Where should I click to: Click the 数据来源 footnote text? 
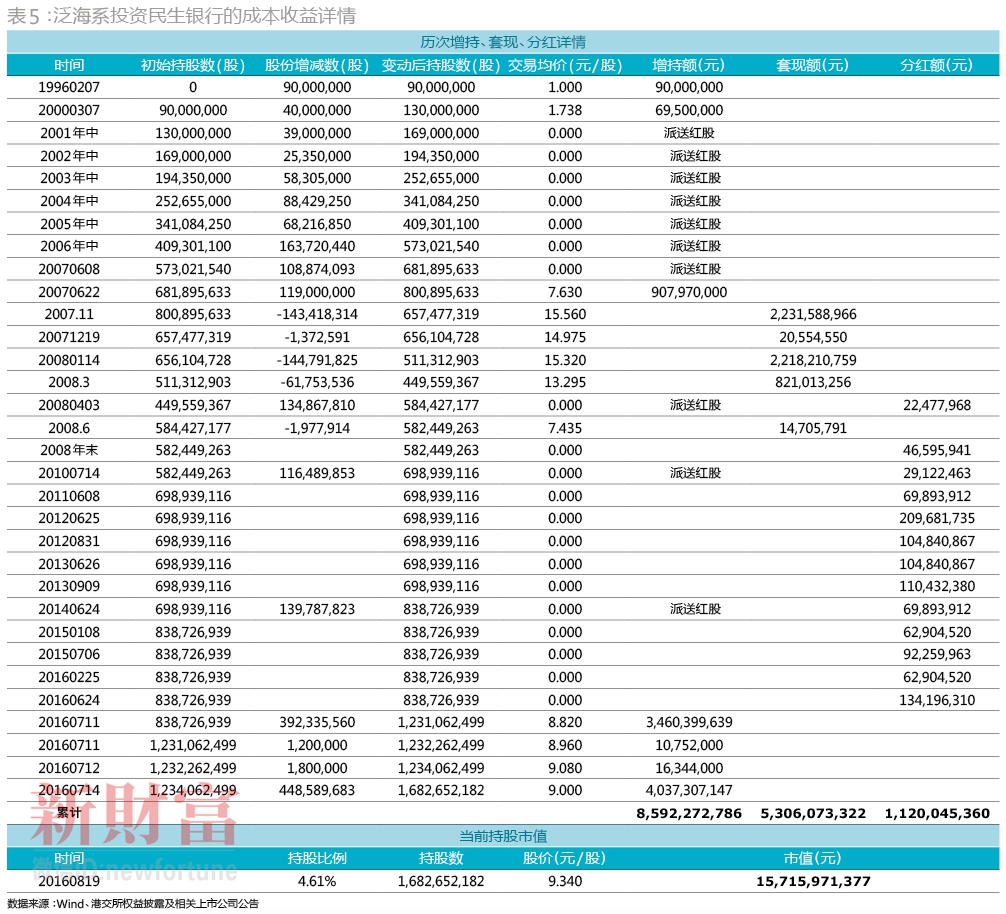tap(132, 904)
